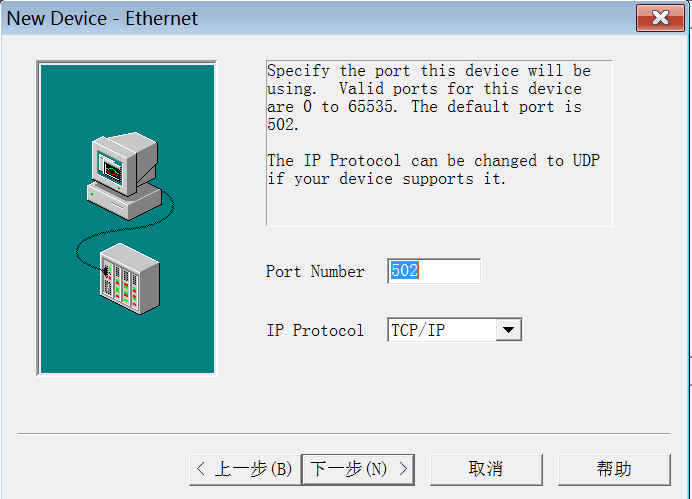Open help using the 帮助 button

click(x=614, y=469)
